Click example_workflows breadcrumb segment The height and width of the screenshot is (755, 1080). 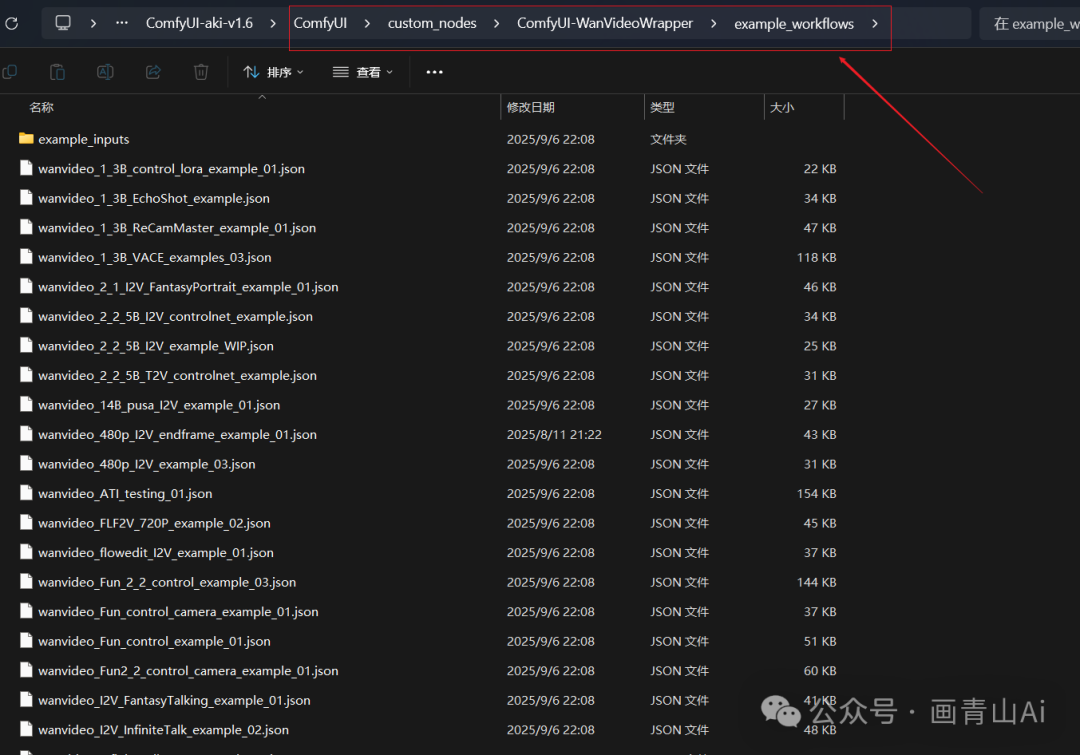click(793, 24)
